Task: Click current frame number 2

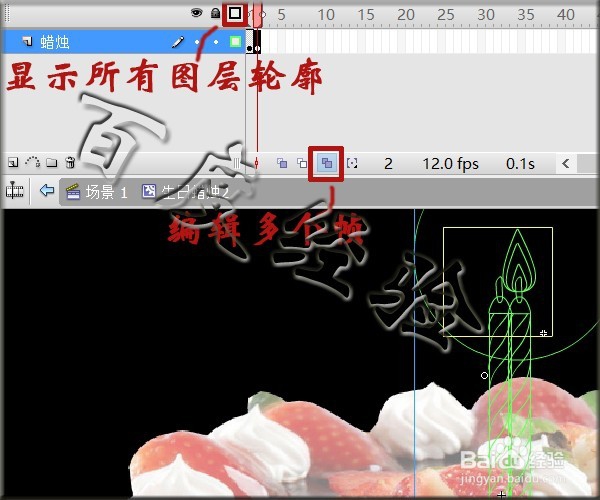Action: pyautogui.click(x=388, y=164)
